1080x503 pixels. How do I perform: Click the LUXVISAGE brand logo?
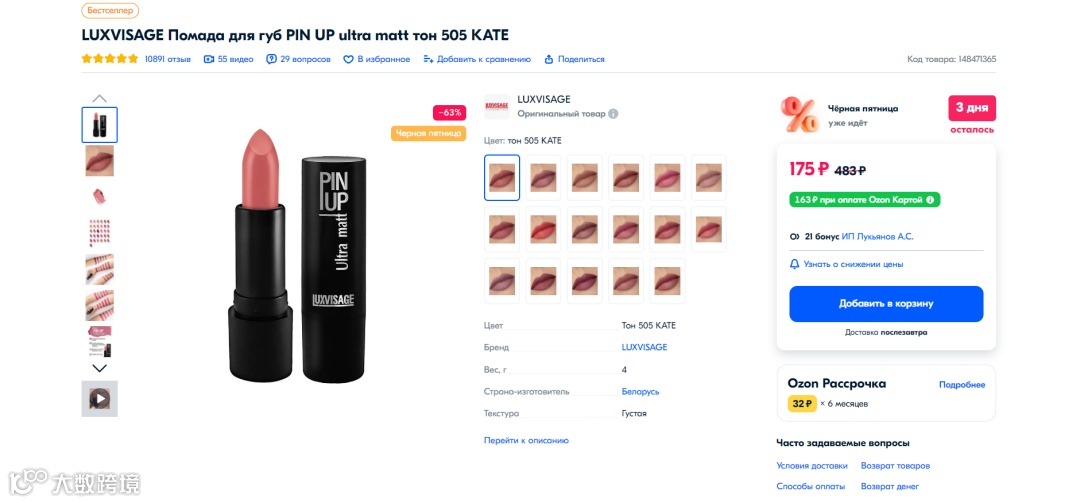point(497,107)
